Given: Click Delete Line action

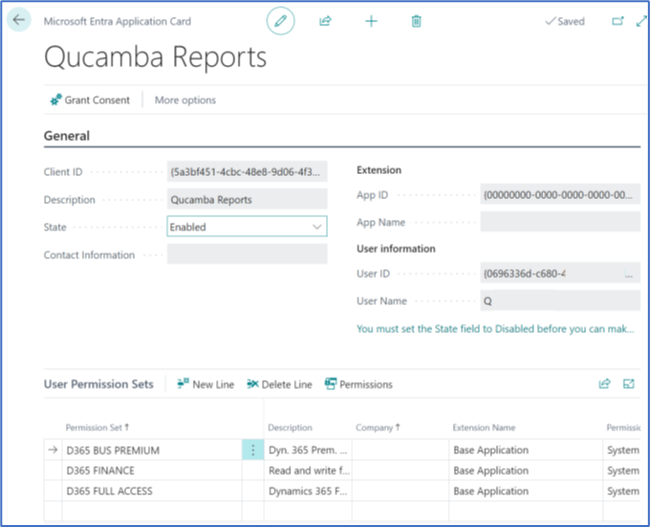Looking at the screenshot, I should click(279, 384).
